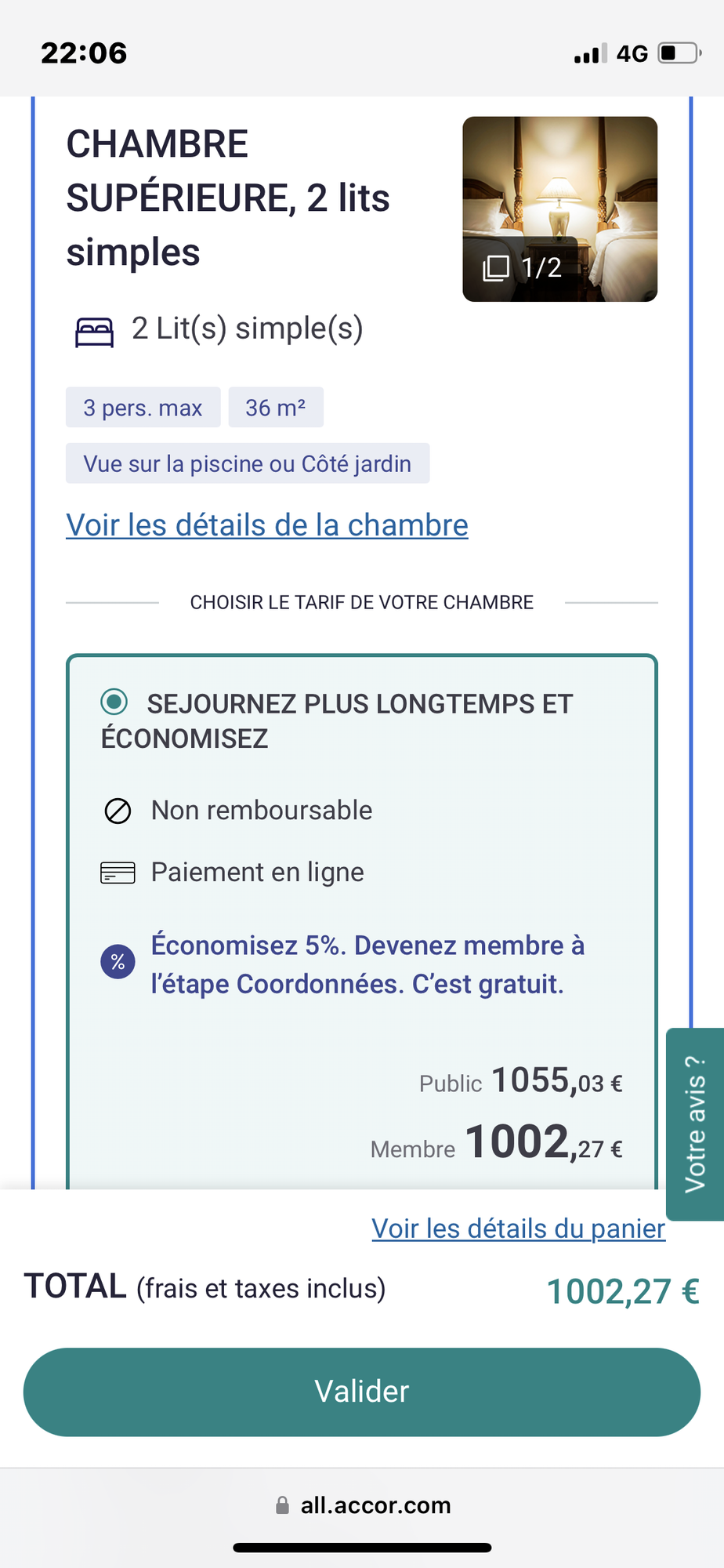Tap the all.accor.com address bar
Screen dimensions: 724x1568
point(362,1505)
